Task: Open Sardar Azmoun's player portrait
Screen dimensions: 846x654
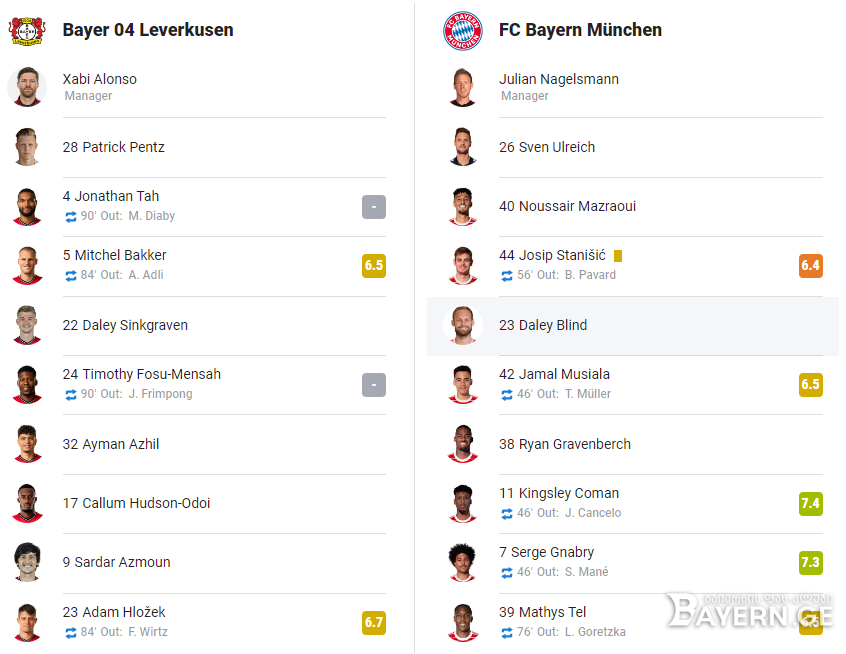Action: point(27,562)
